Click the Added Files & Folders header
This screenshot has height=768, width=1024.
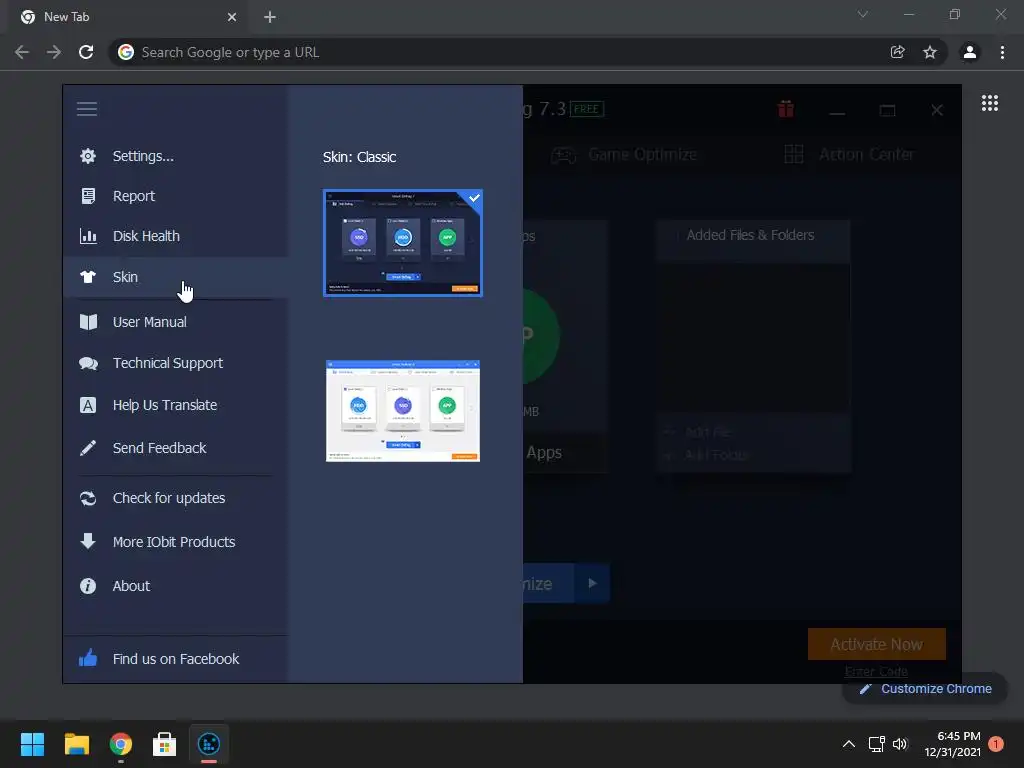tap(750, 235)
